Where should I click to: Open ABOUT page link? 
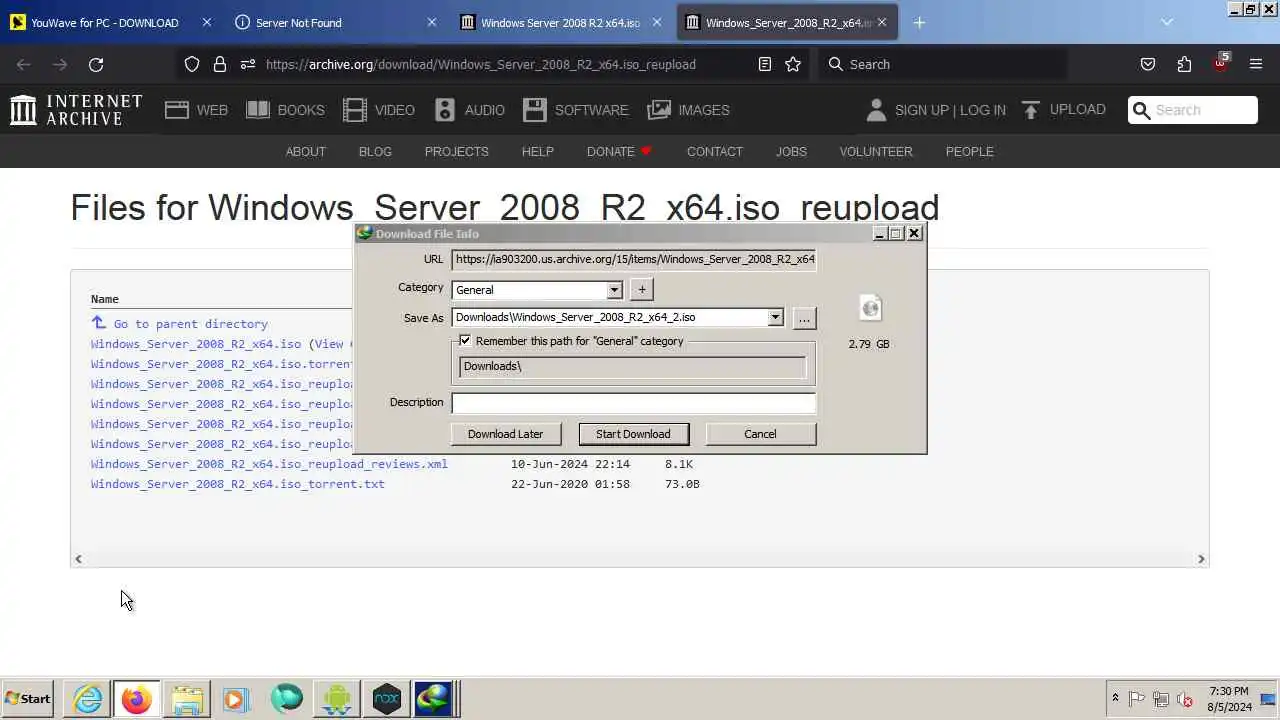coord(306,151)
